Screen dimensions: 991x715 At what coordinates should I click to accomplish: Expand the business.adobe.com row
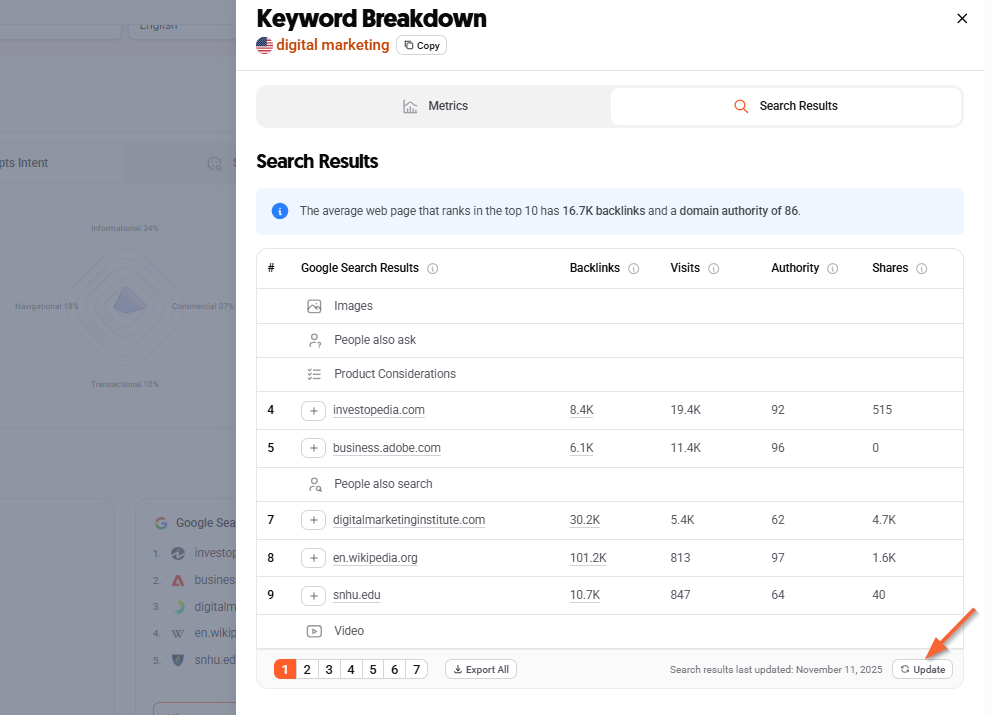click(x=313, y=448)
